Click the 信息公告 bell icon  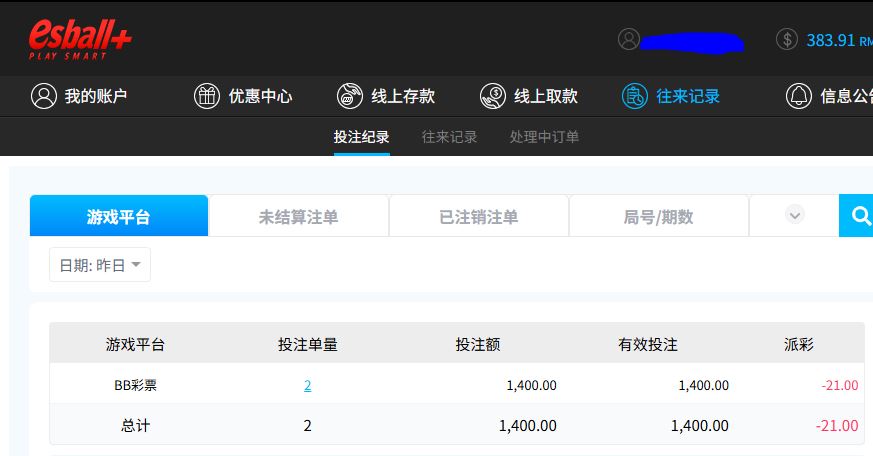799,96
